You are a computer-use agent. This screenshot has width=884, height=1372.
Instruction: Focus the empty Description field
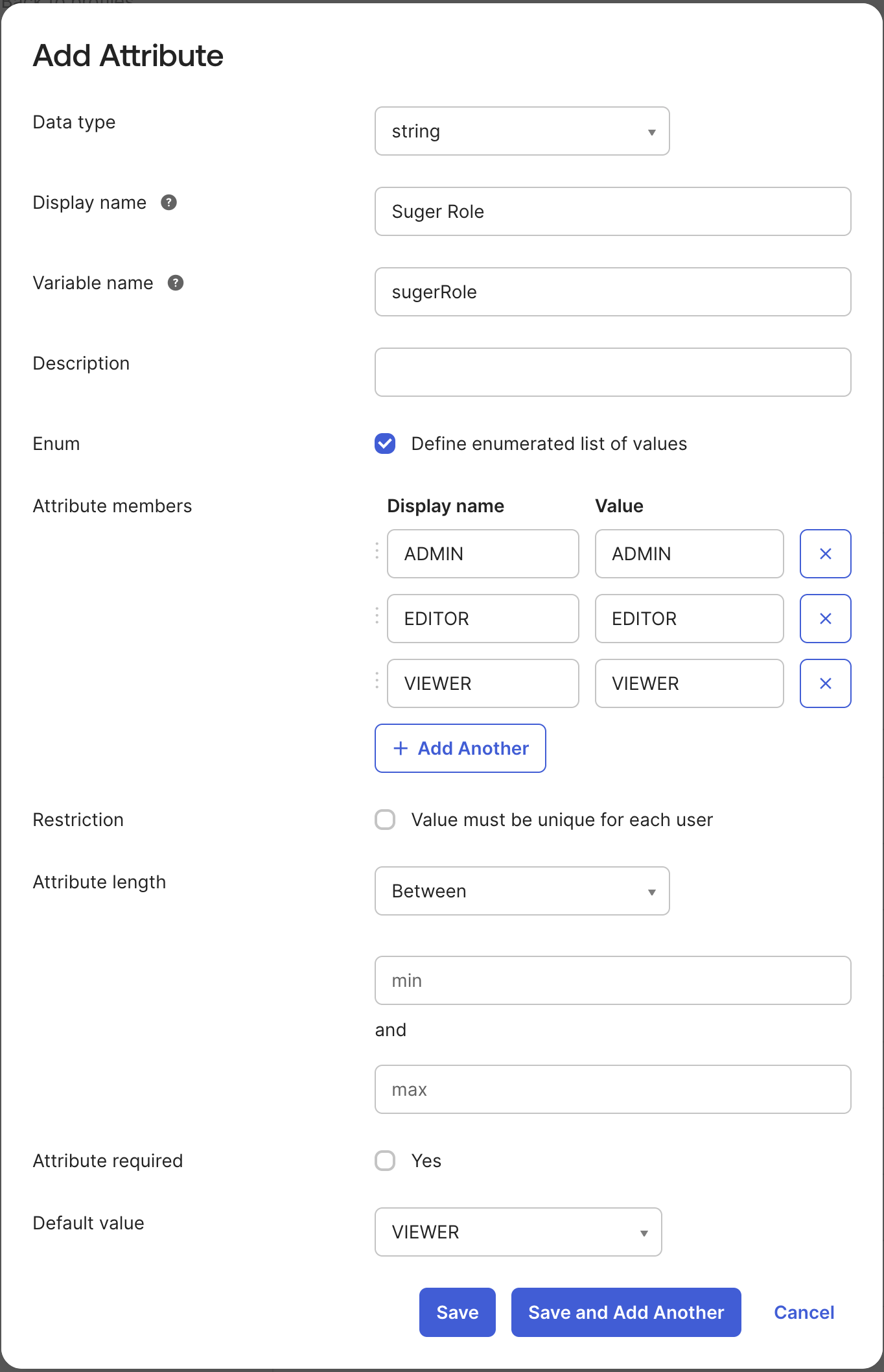[x=612, y=372]
